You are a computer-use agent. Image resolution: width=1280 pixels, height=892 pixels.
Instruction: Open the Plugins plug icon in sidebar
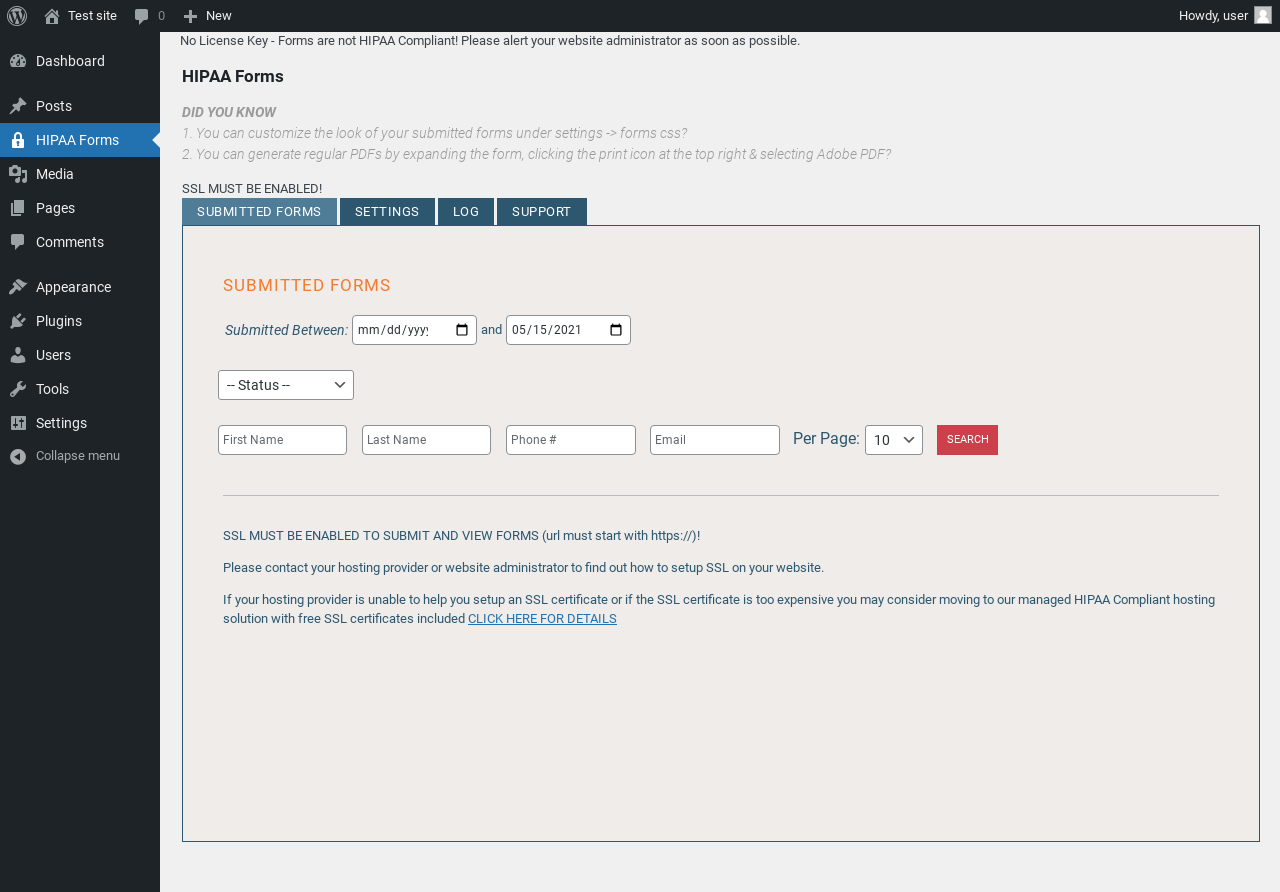[x=18, y=321]
